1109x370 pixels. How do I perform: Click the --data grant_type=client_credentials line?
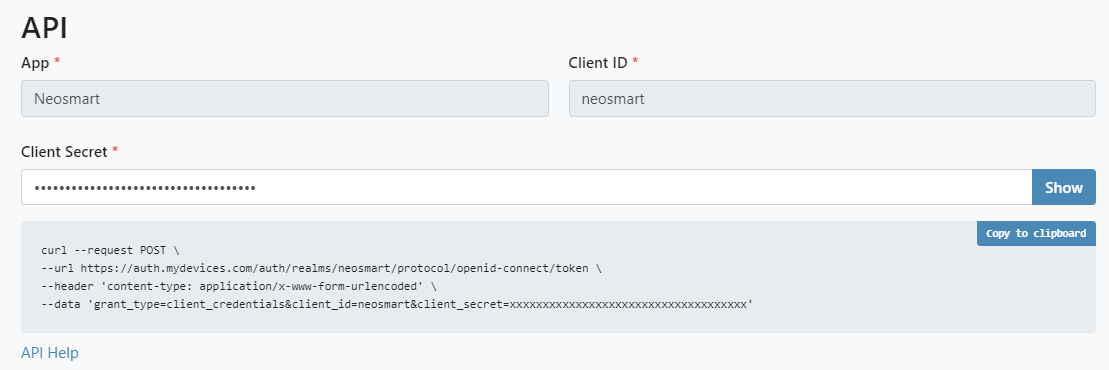click(x=397, y=304)
